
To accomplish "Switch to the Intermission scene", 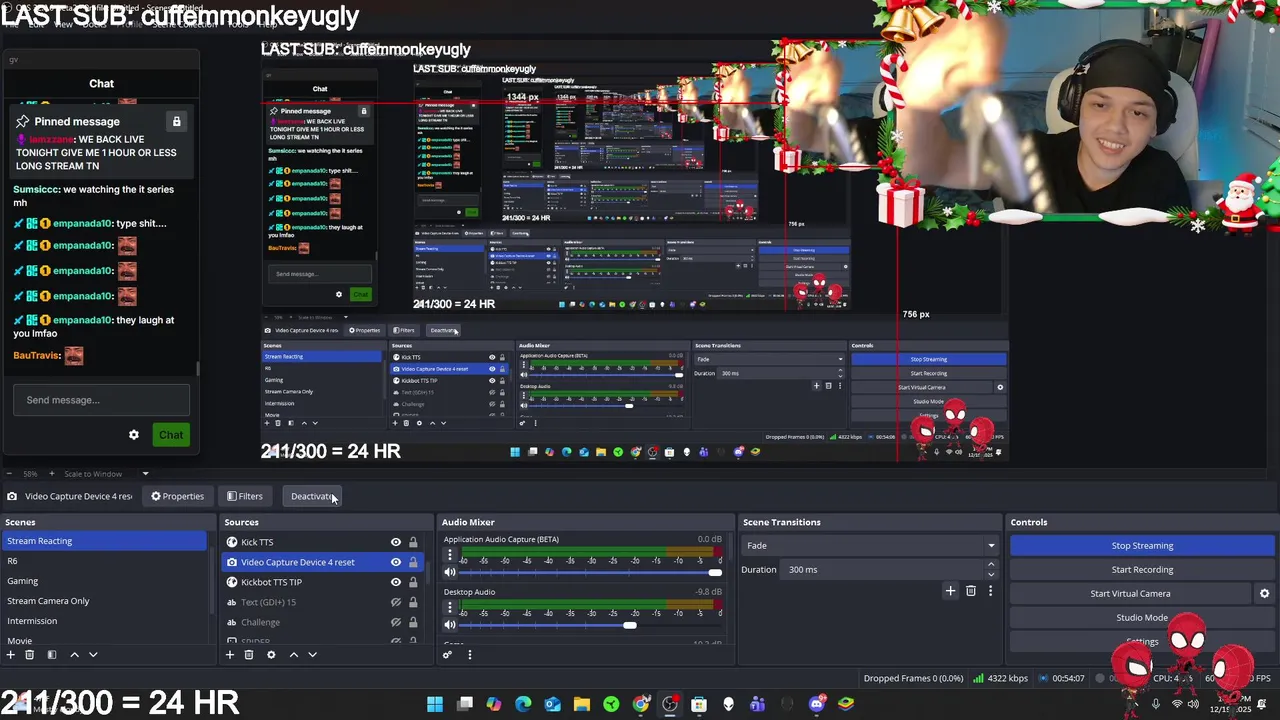I will click(x=104, y=621).
